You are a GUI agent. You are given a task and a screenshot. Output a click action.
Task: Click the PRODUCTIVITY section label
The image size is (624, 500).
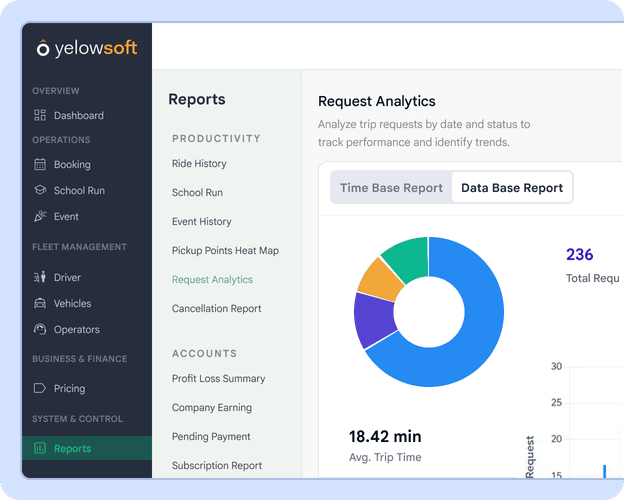(x=216, y=138)
